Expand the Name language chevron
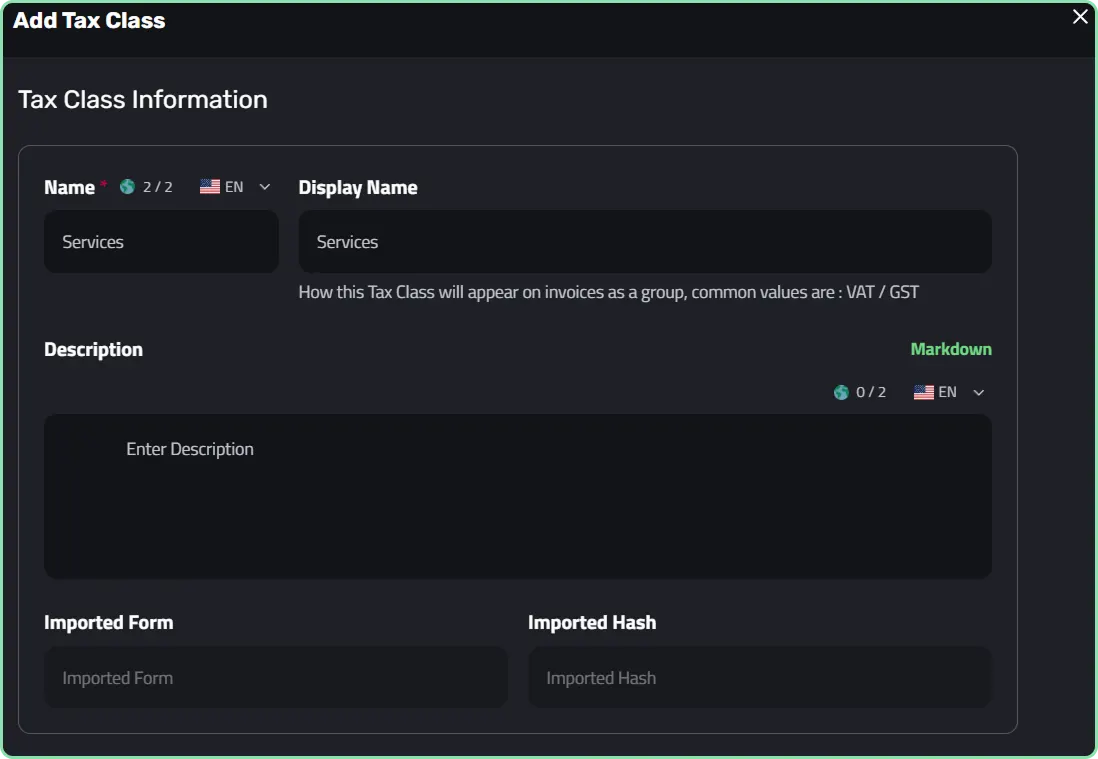The height and width of the screenshot is (759, 1098). [x=265, y=187]
